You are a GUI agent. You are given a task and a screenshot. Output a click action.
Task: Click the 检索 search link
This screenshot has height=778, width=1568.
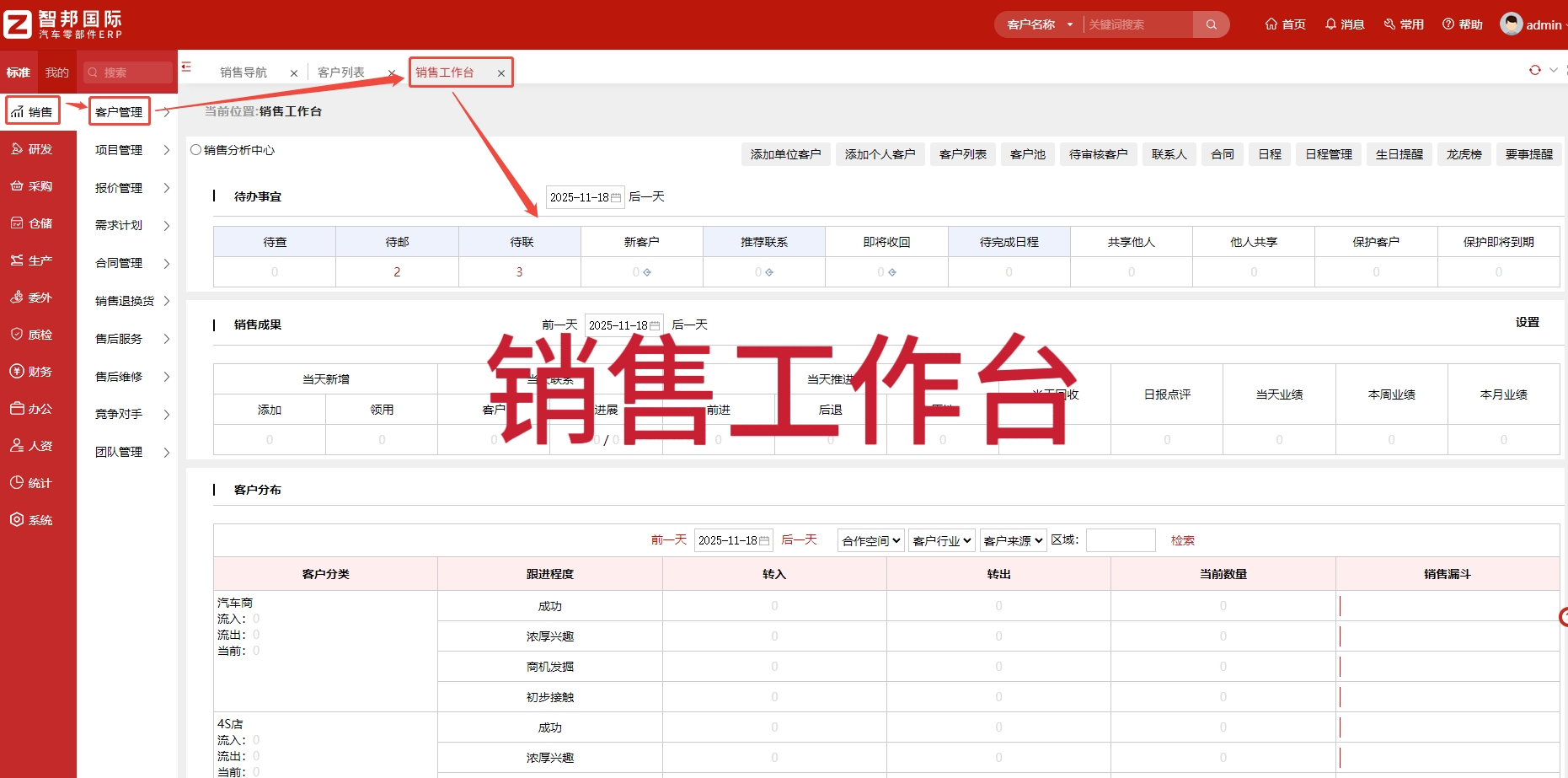click(x=1183, y=540)
